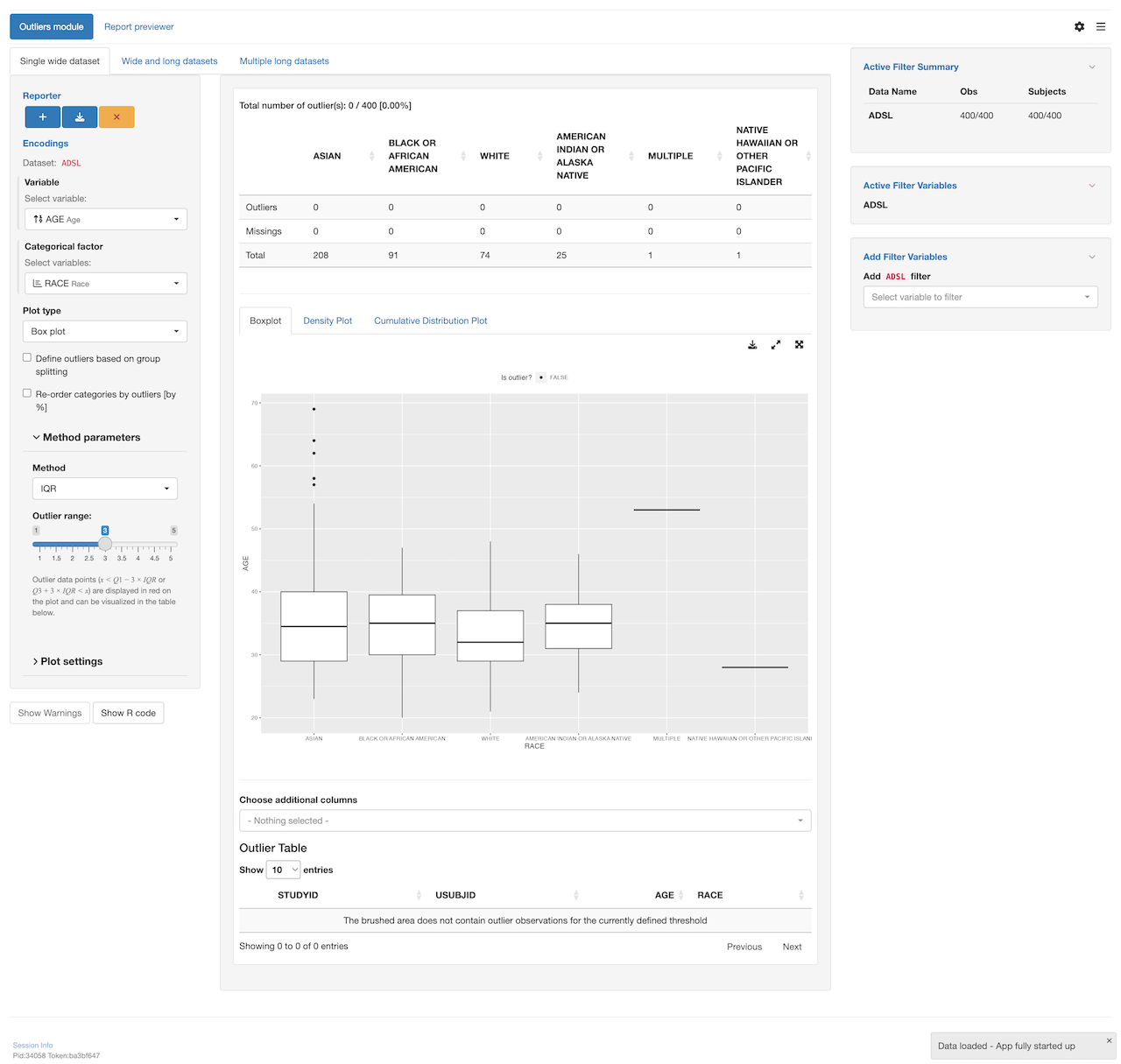Click the plot download icon

point(752,345)
